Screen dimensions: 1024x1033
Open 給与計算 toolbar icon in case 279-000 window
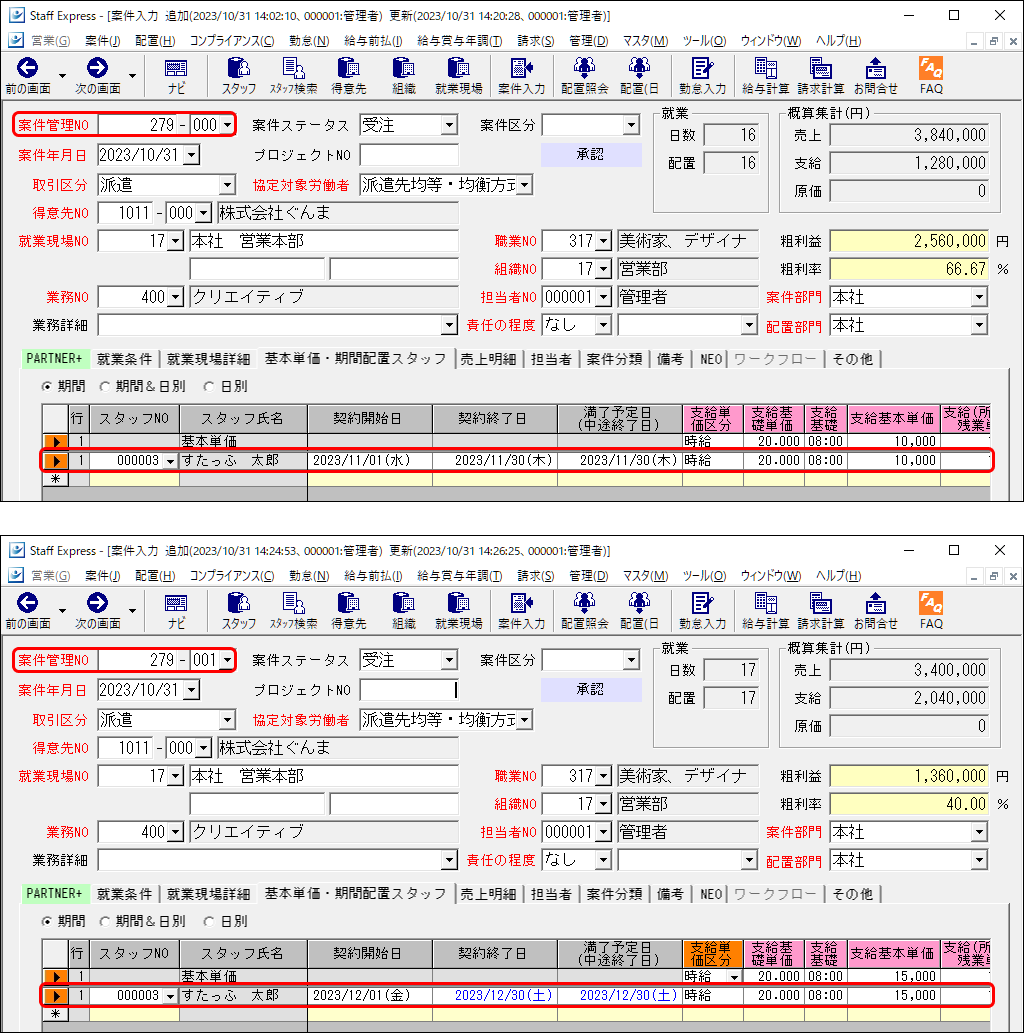click(765, 75)
